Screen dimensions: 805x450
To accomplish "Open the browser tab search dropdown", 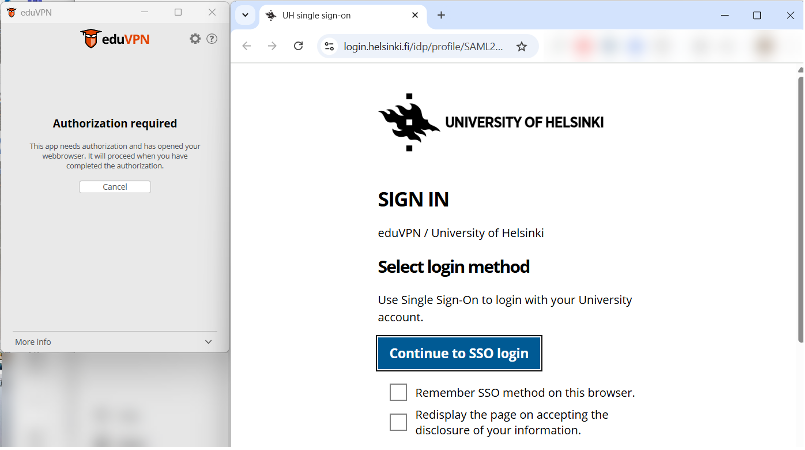I will [x=245, y=15].
